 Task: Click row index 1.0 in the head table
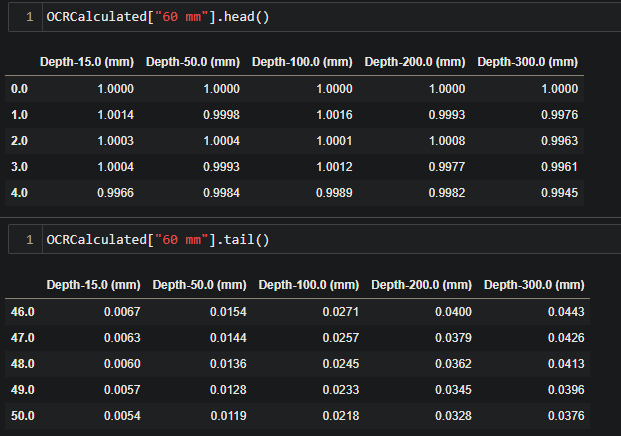click(x=19, y=115)
